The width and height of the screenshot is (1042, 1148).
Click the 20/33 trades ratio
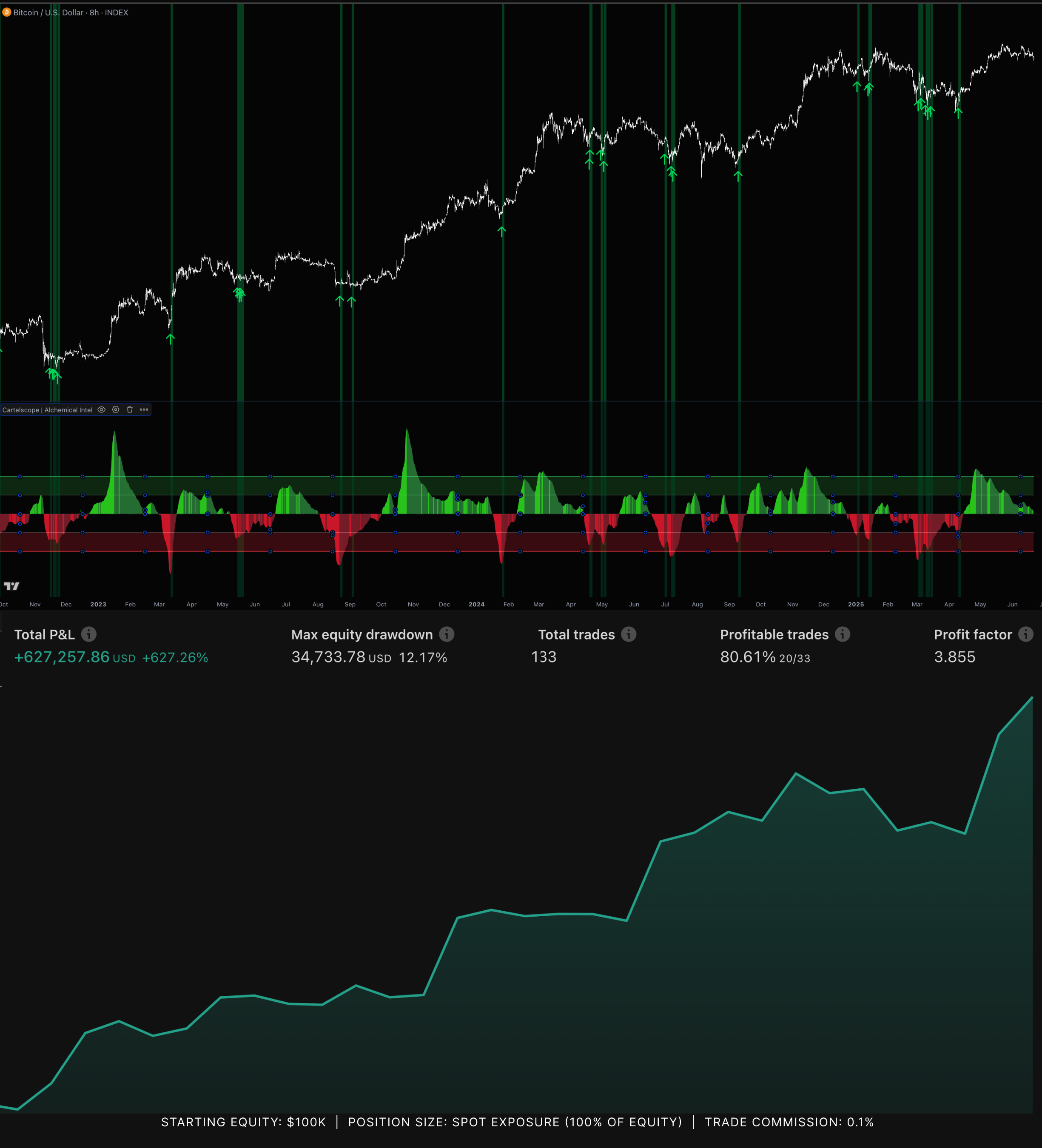794,658
